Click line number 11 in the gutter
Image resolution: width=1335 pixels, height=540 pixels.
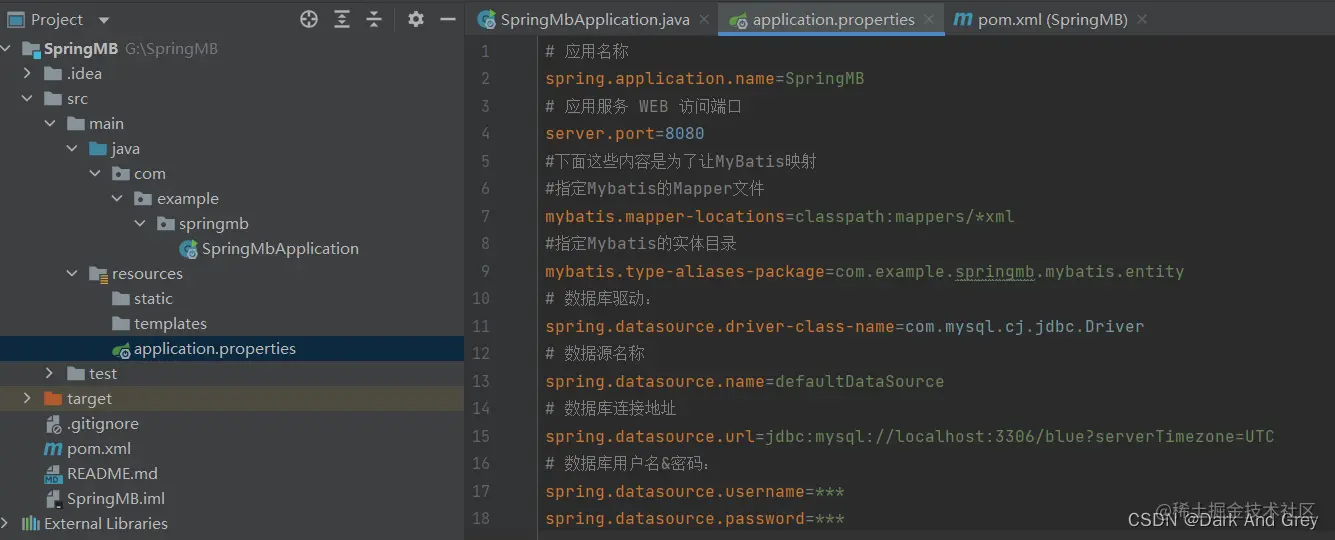click(481, 326)
